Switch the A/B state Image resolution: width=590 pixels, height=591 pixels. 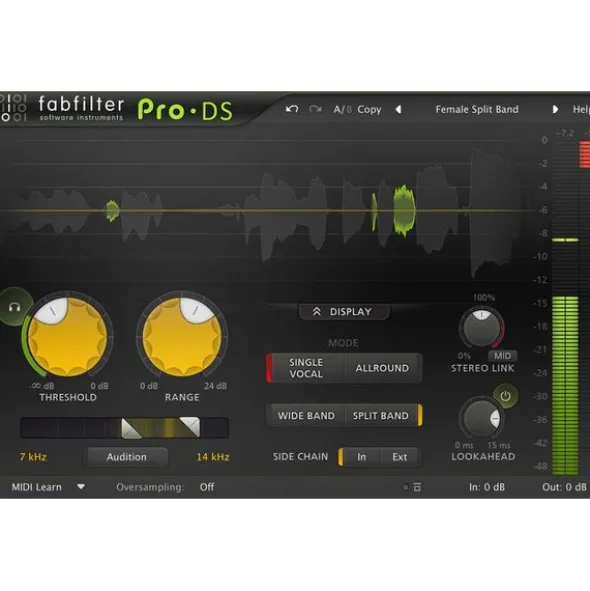point(342,109)
